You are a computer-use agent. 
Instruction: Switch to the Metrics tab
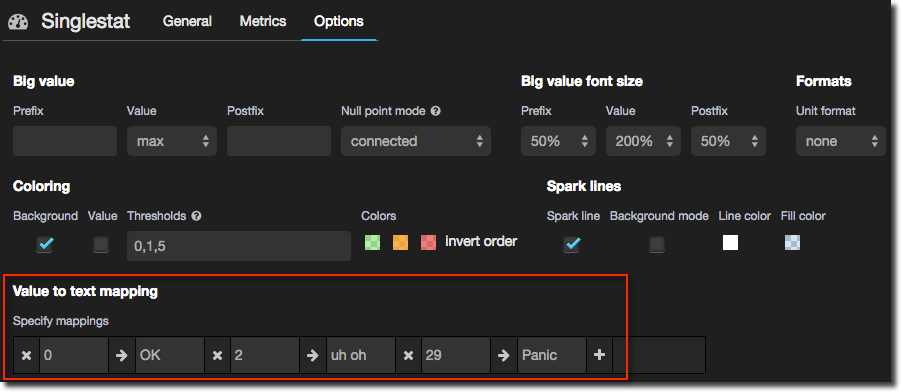coord(263,21)
